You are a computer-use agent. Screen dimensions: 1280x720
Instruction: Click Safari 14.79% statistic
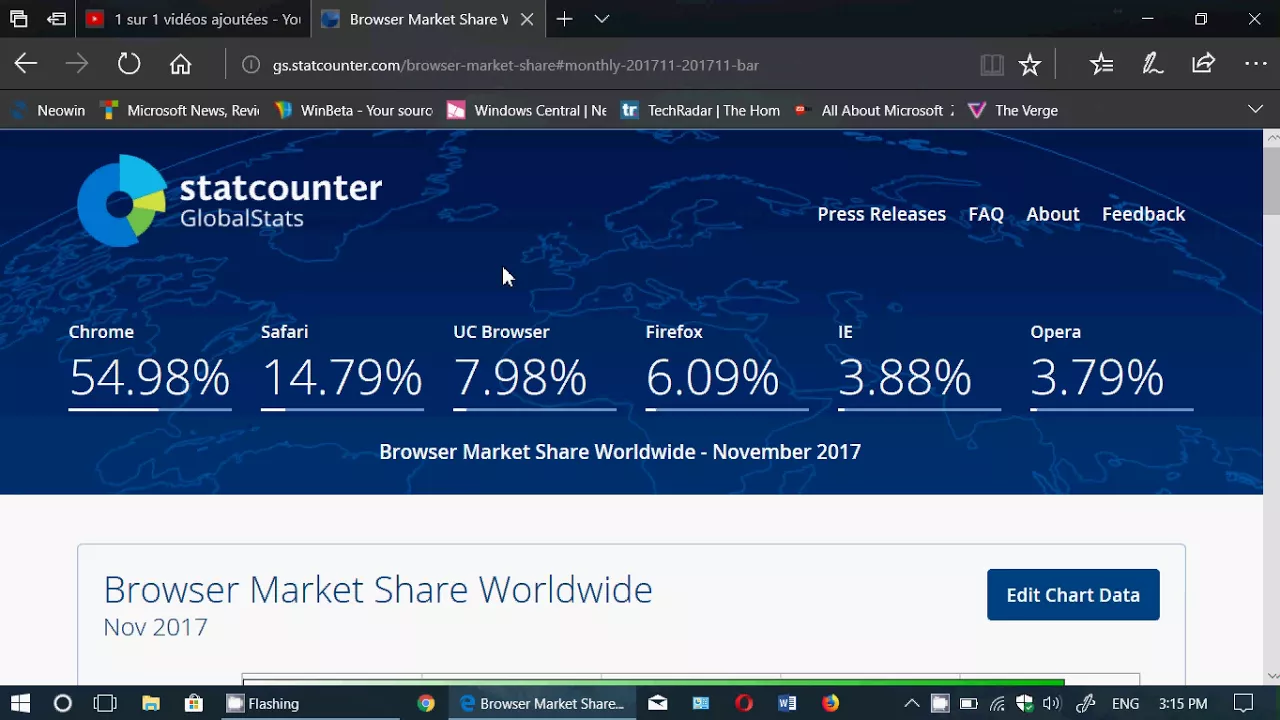click(x=342, y=366)
